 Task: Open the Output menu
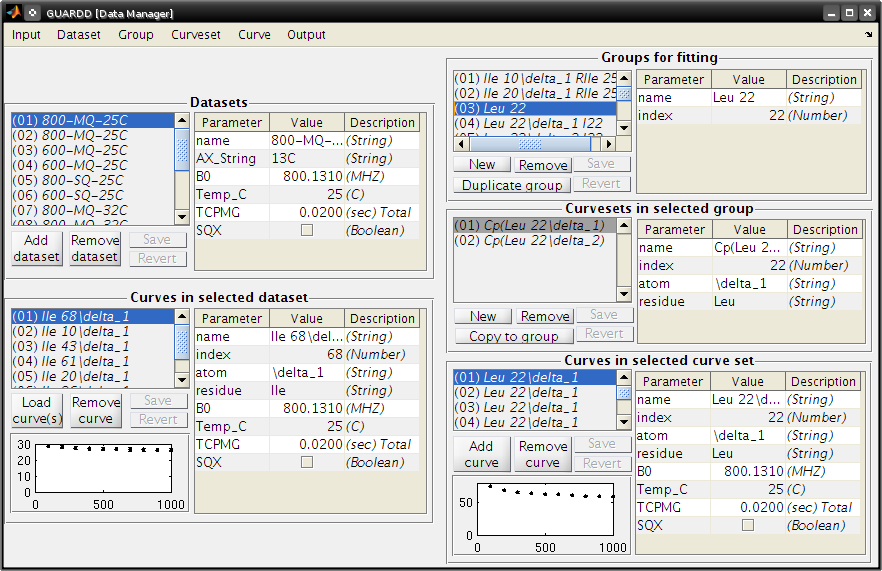pyautogui.click(x=306, y=35)
